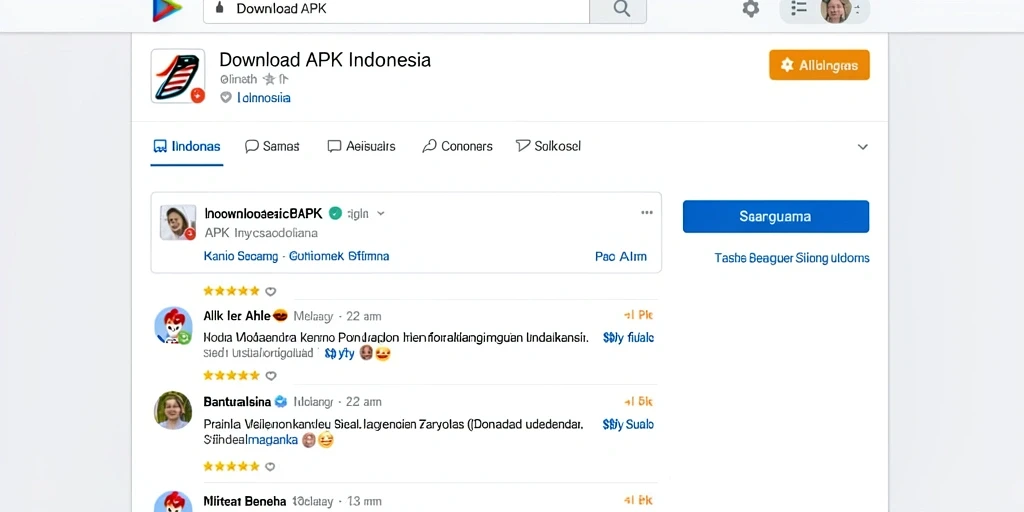Click the heart icon above Allk ler Ahle
1024x512 pixels.
[270, 291]
